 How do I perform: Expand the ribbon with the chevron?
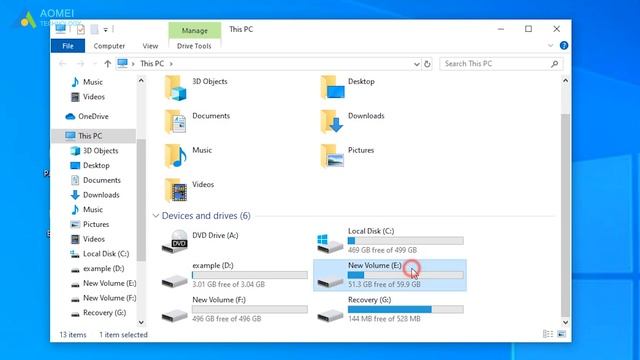tap(551, 45)
